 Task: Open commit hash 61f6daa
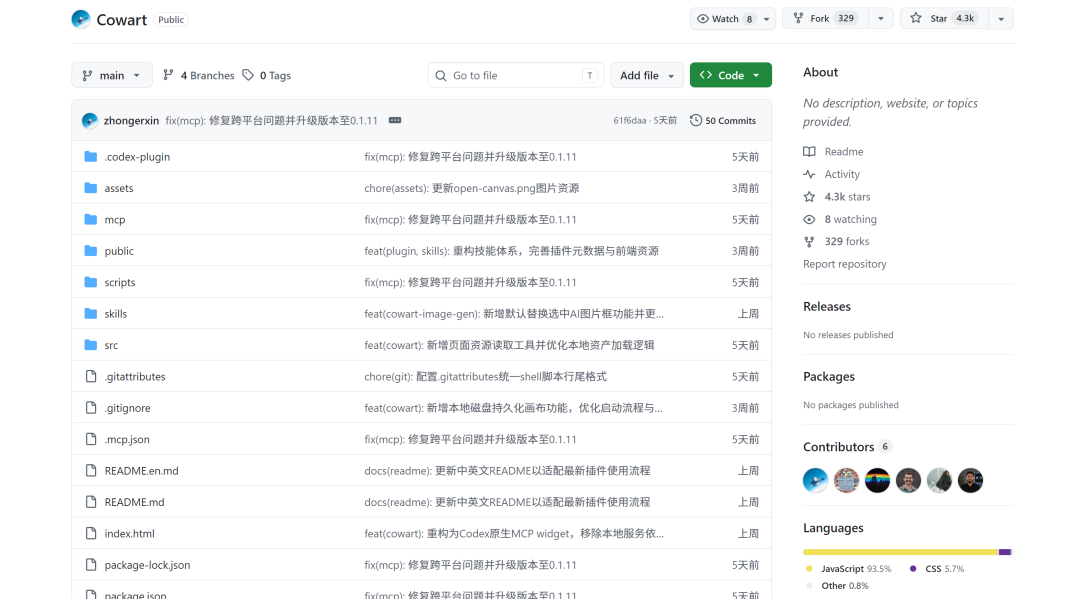[630, 120]
